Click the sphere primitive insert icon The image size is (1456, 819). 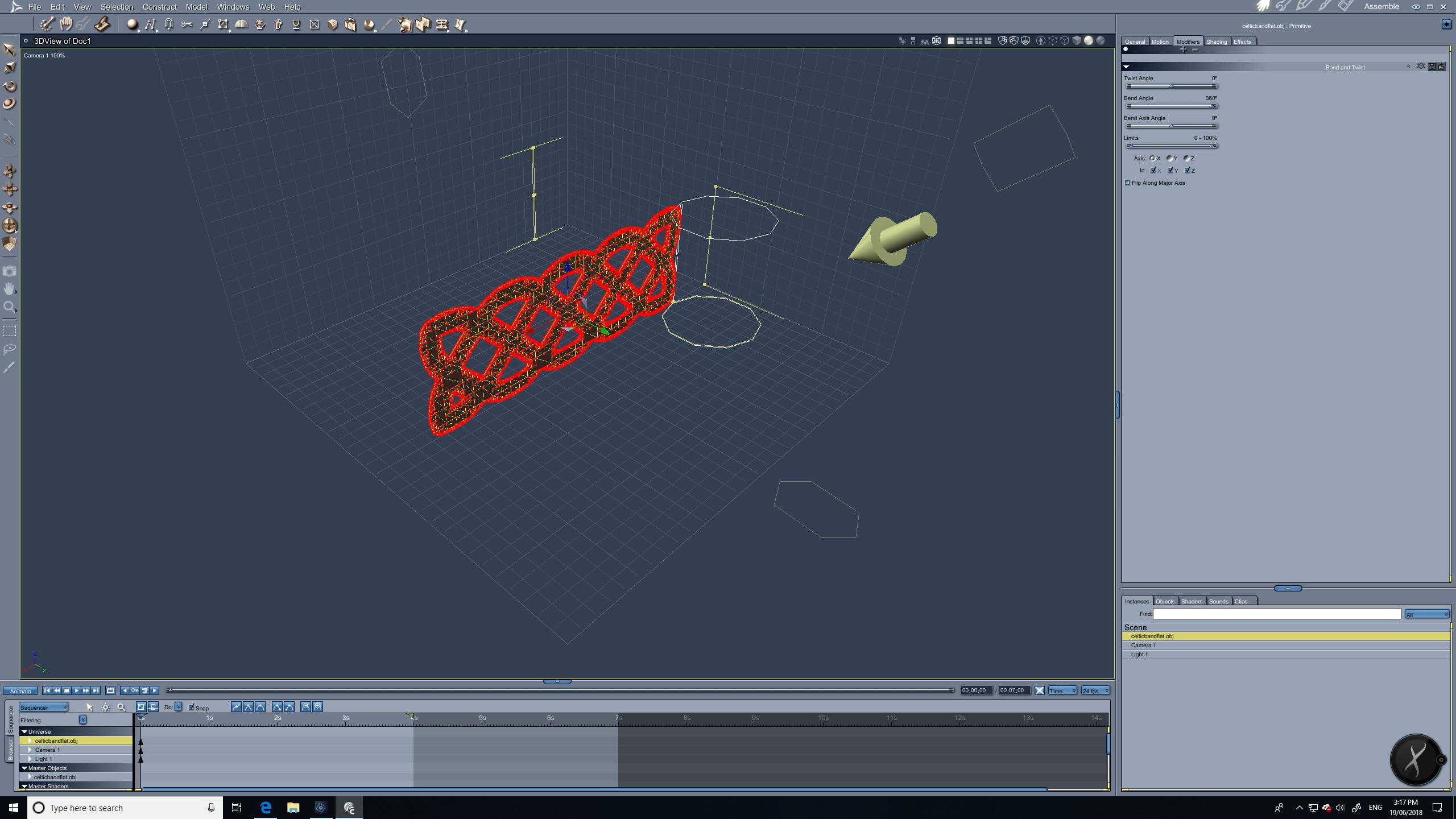[132, 24]
